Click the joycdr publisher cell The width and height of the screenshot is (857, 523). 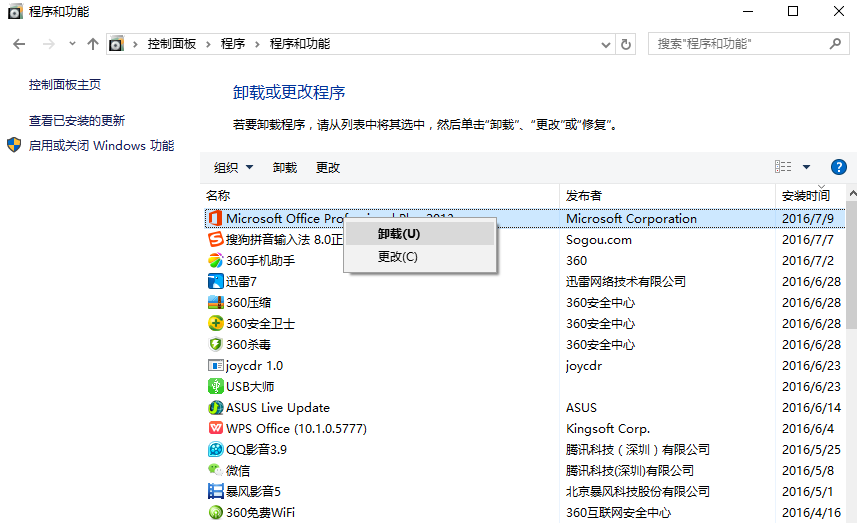coord(584,366)
